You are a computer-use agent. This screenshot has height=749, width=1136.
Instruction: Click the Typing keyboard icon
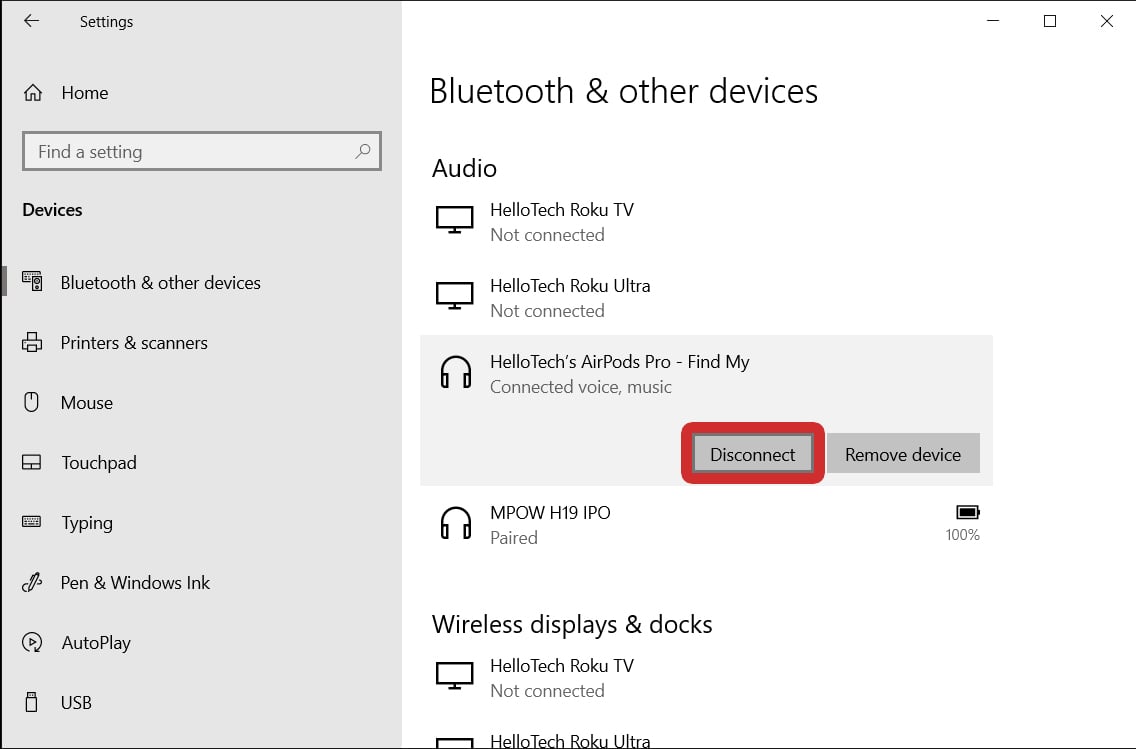click(x=32, y=523)
